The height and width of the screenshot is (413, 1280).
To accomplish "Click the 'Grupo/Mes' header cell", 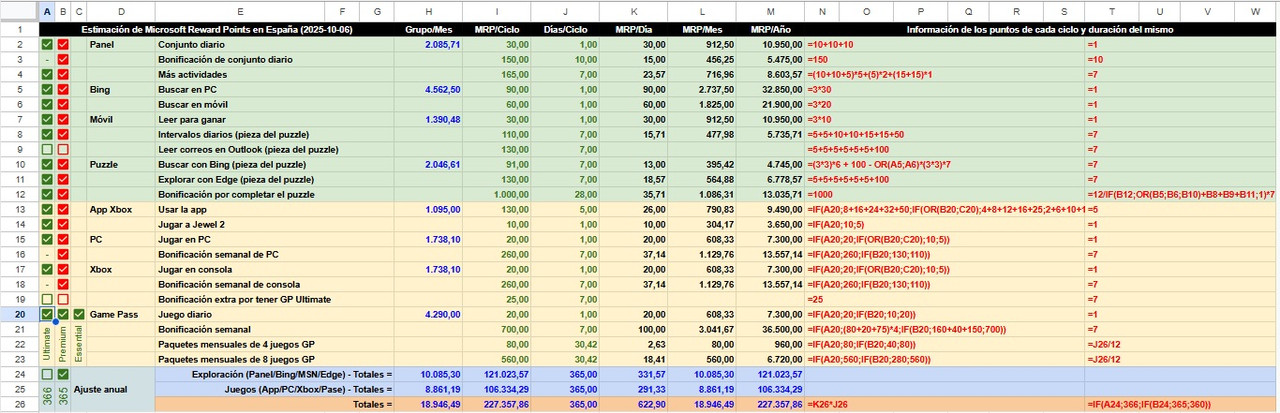I will point(428,30).
